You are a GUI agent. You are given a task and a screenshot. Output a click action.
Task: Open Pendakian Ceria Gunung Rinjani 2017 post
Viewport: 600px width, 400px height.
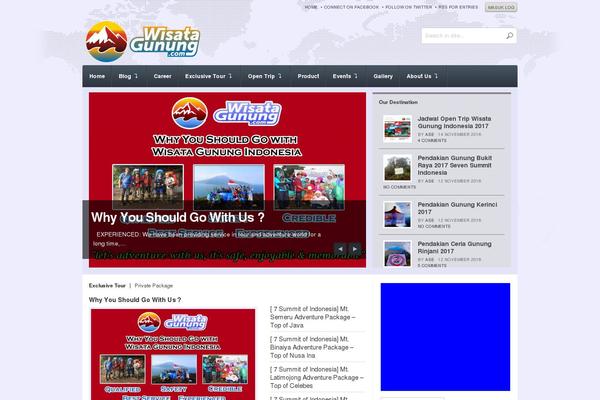point(454,247)
